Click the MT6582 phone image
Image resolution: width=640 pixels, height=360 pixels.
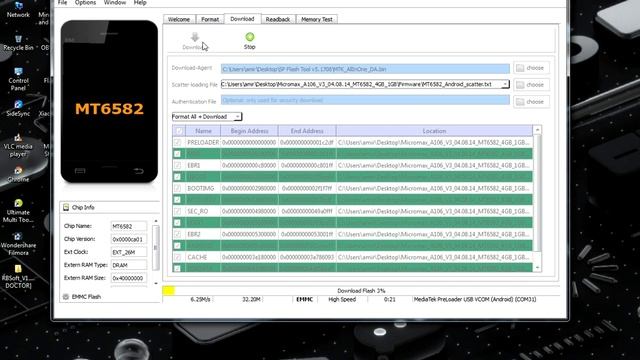pos(109,102)
